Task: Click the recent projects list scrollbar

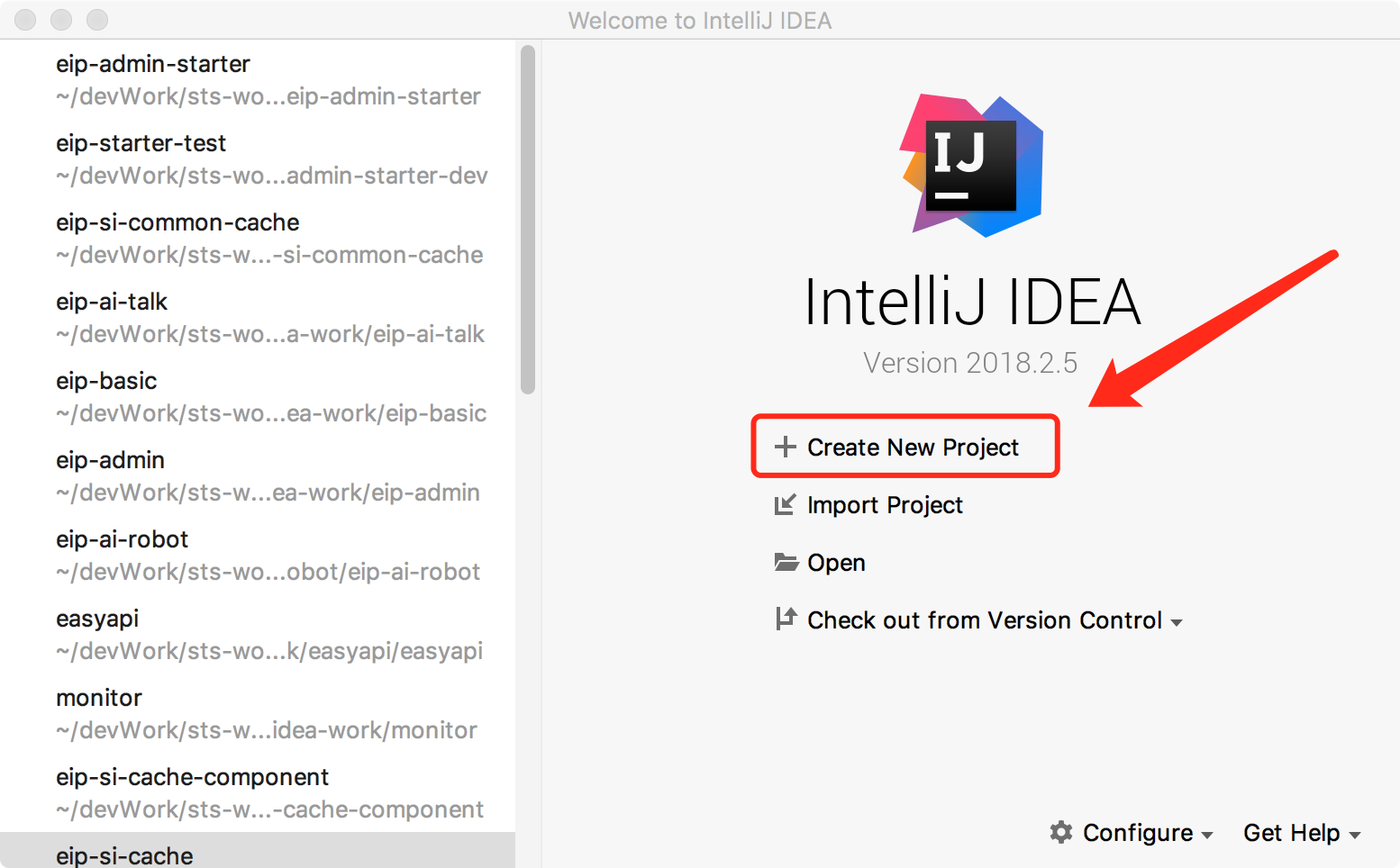Action: pos(528,219)
